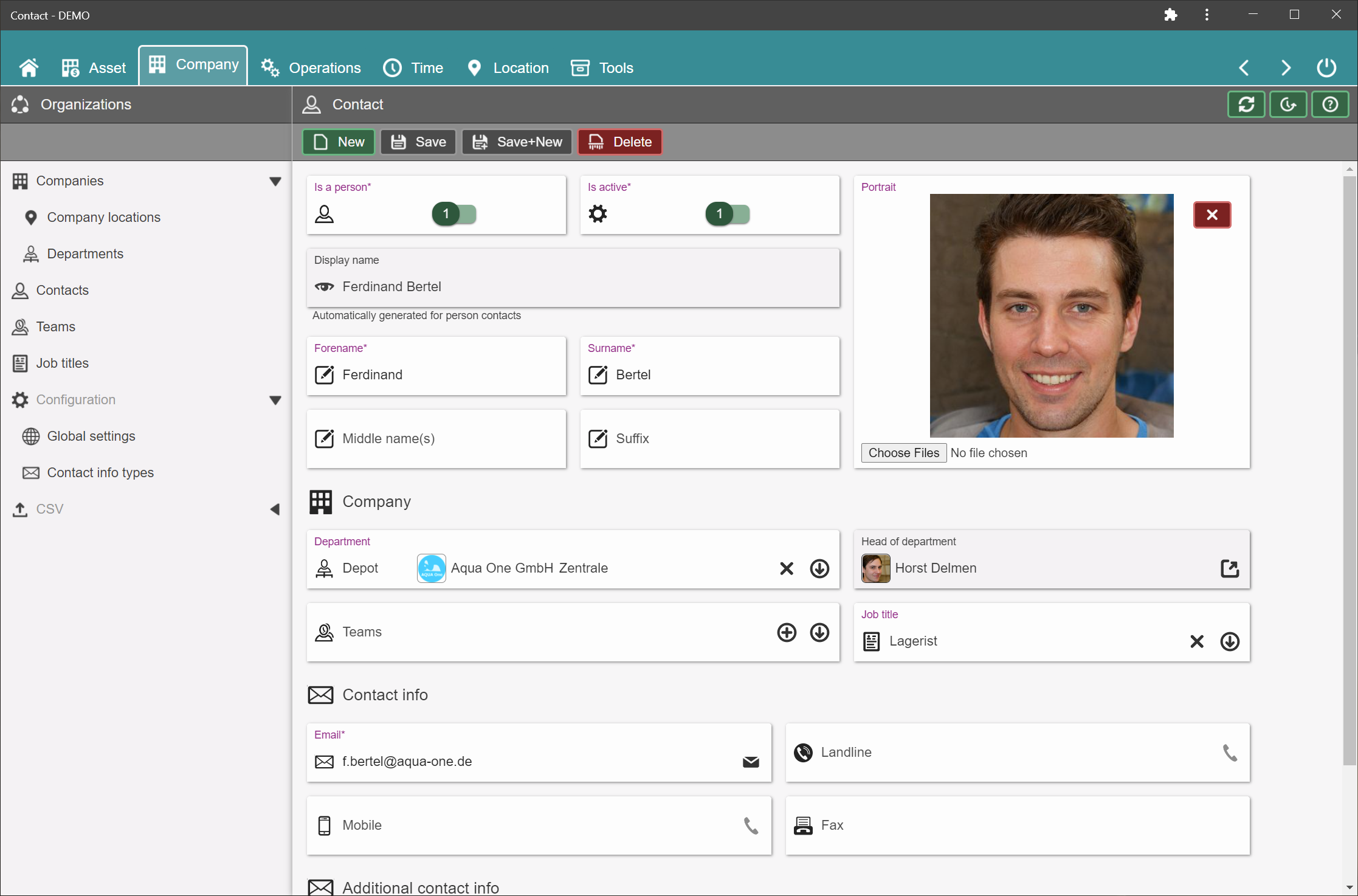Click the home icon in navigation bar
This screenshot has width=1358, height=896.
[x=29, y=67]
